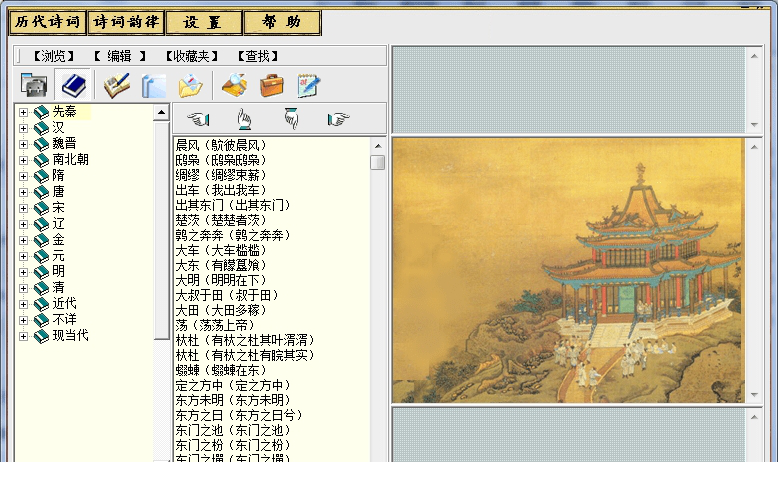Viewport: 778px width, 480px height.
Task: Click the painting panel scroll-down arrow
Action: point(754,395)
